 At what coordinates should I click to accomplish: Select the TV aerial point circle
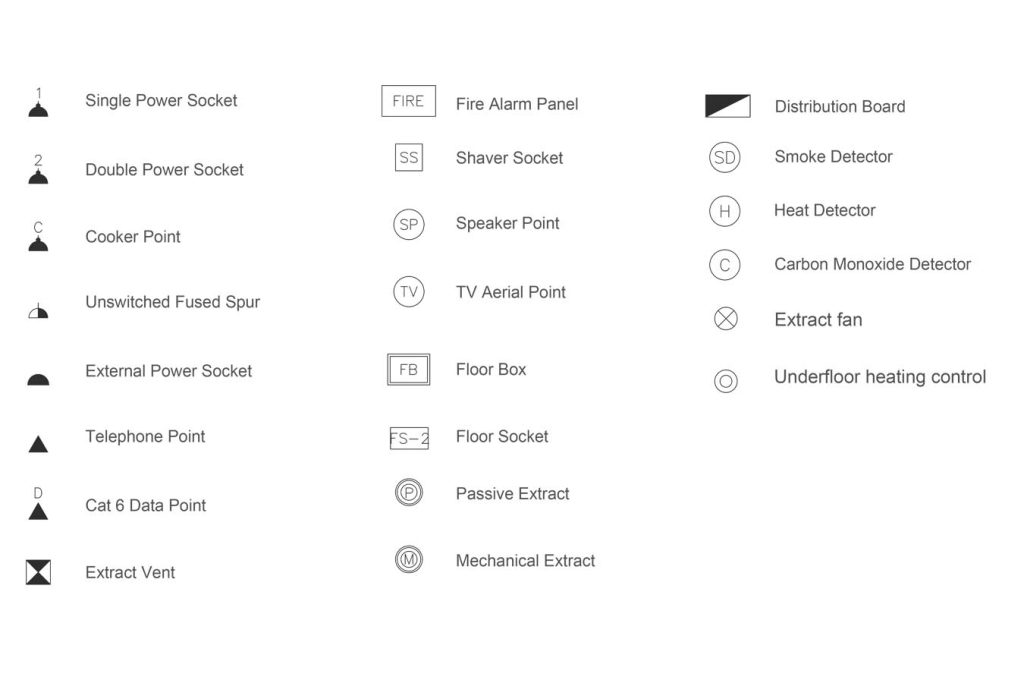(x=409, y=292)
